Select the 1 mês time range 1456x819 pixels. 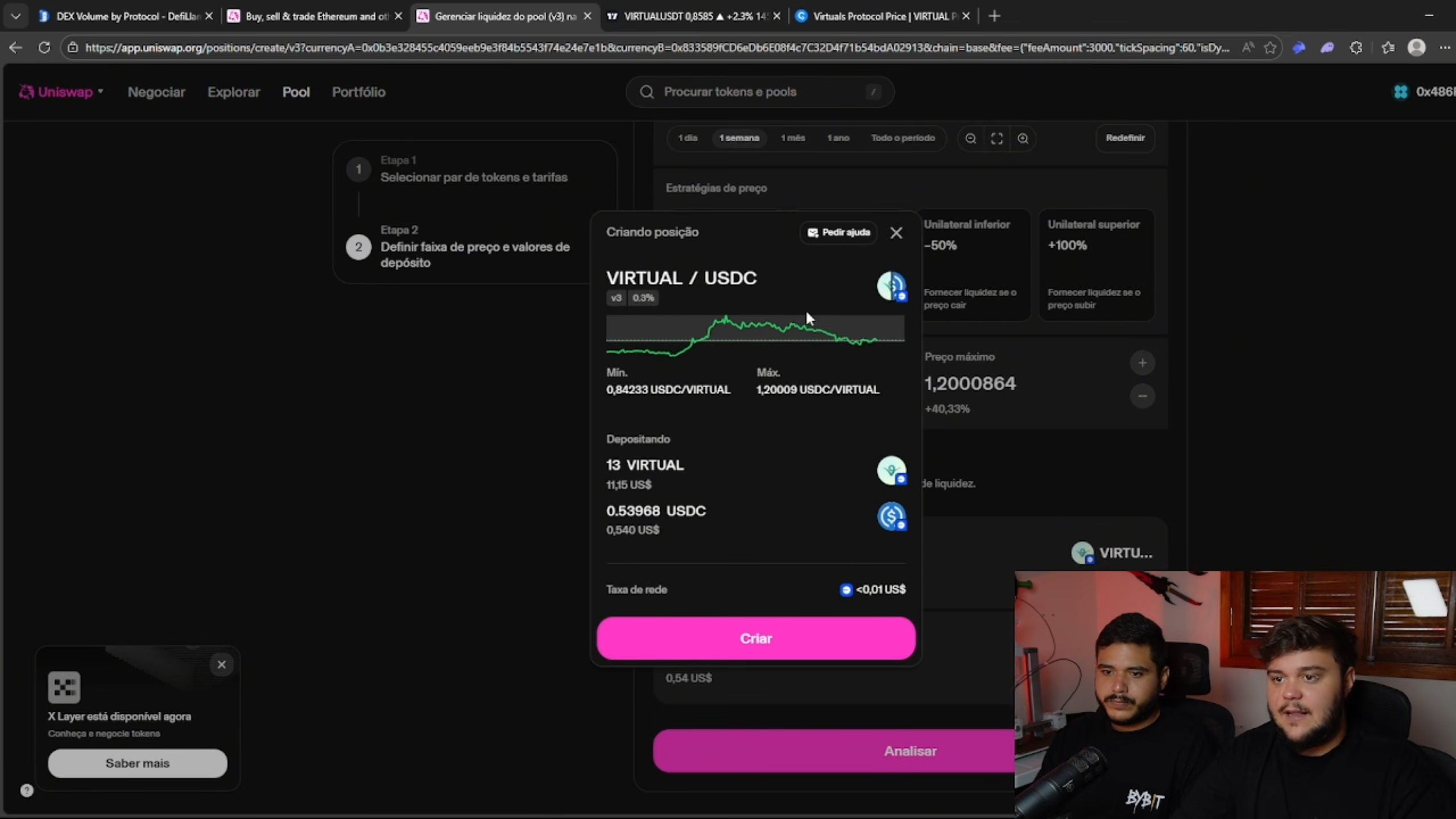pyautogui.click(x=793, y=138)
